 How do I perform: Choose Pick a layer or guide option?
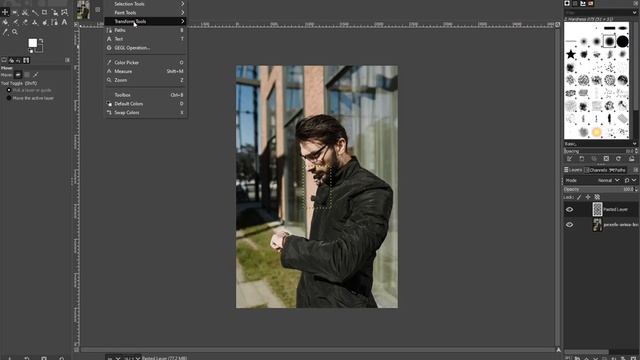pyautogui.click(x=29, y=90)
